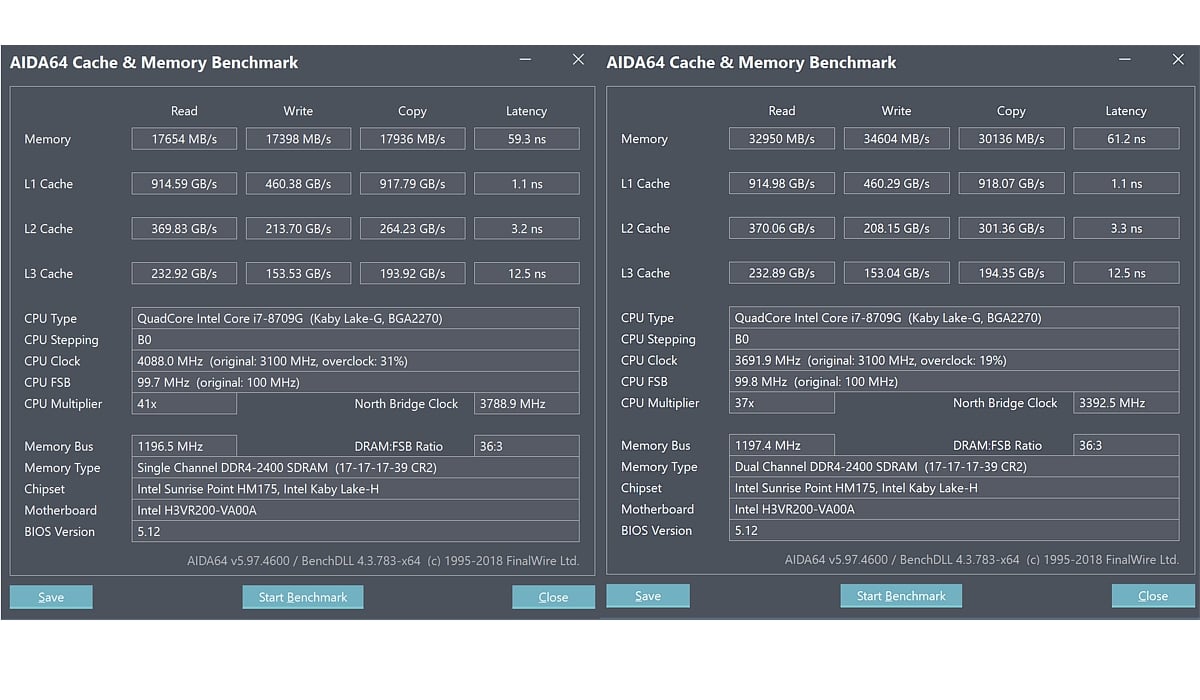Click Save in the right AIDA64 window
The height and width of the screenshot is (700, 1200).
(648, 596)
